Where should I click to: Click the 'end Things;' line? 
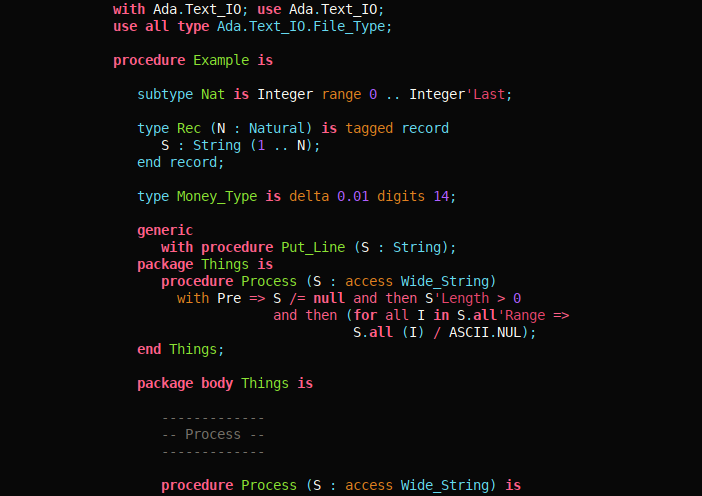pyautogui.click(x=181, y=349)
